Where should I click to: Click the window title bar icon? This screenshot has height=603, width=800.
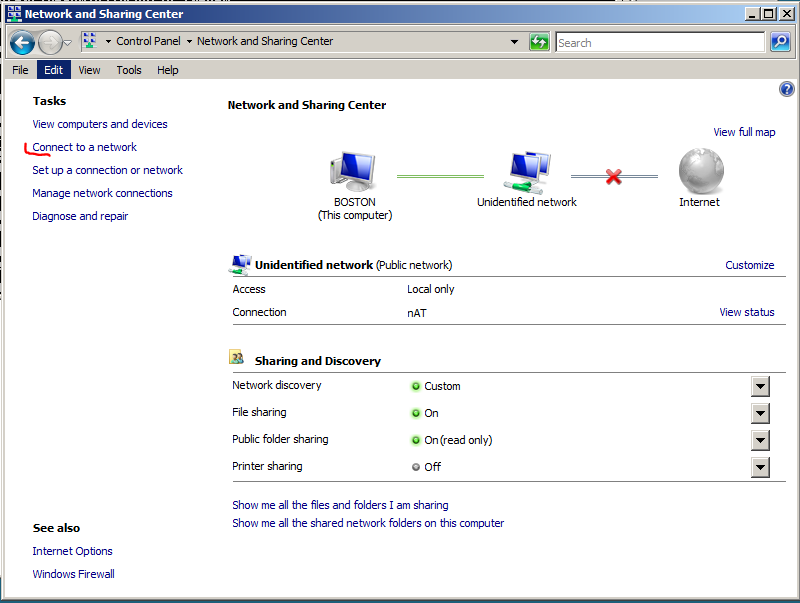[x=14, y=14]
